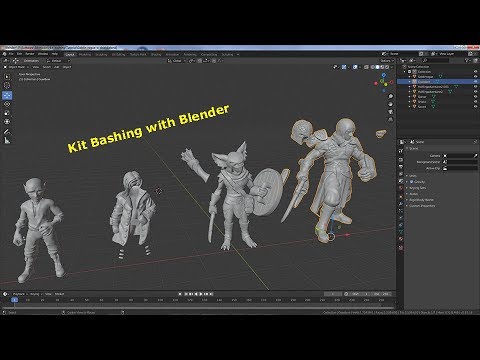Expand the Rigid Body World panel
Viewport: 480px width, 360px height.
tap(420, 200)
